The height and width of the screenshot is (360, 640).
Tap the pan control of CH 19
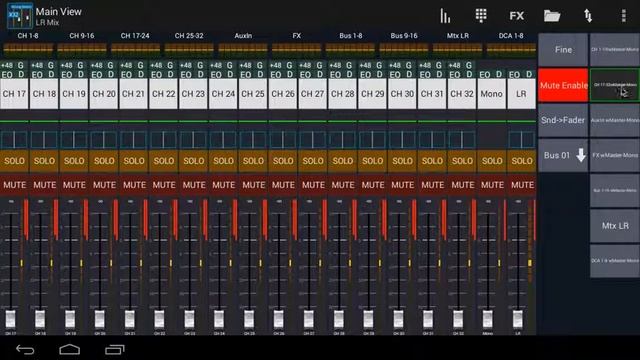click(74, 140)
